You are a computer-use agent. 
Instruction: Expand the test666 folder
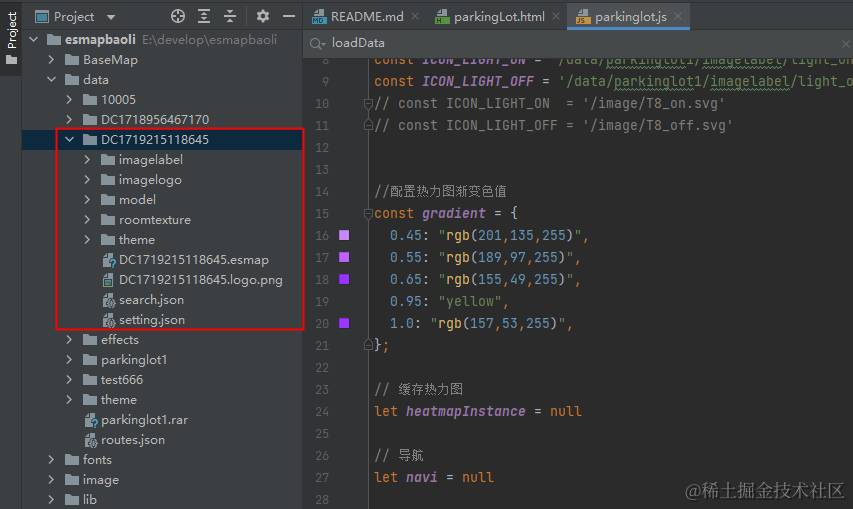point(69,380)
